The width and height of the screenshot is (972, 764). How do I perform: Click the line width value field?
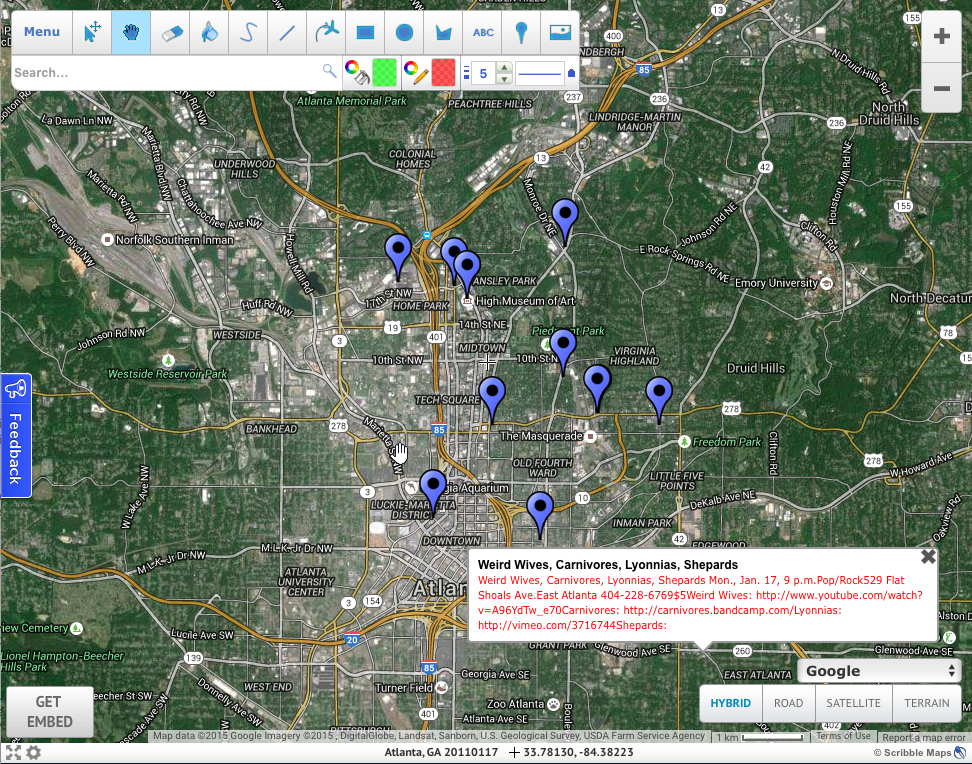click(484, 73)
